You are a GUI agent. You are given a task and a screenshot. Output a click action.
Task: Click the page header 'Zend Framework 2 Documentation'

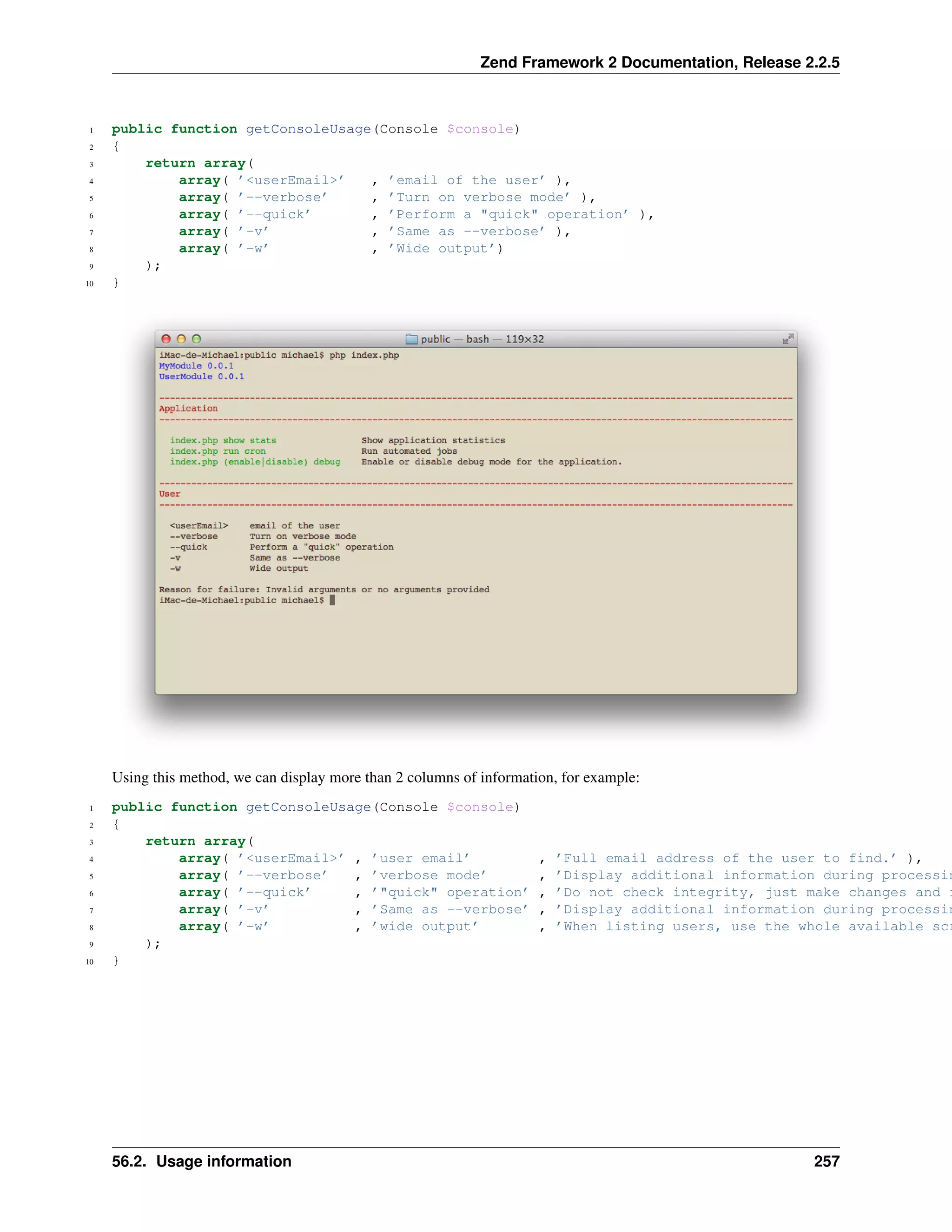coord(660,62)
